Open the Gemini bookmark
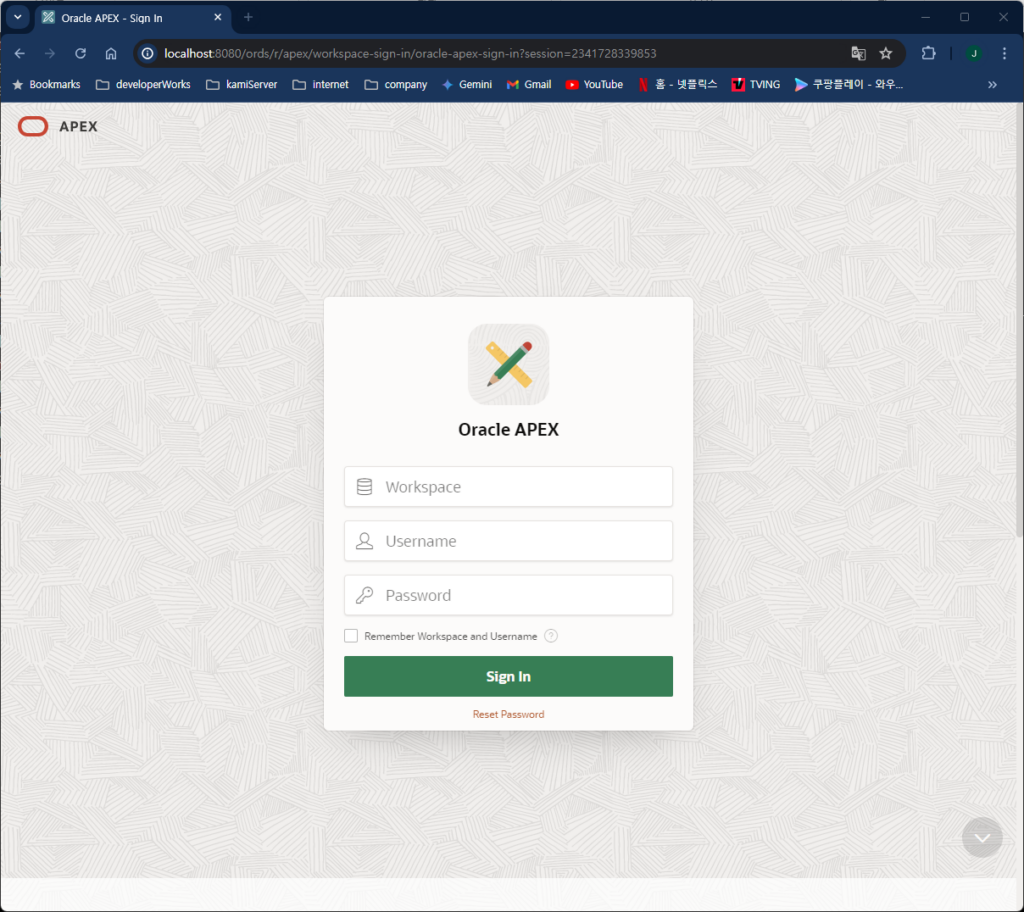 (467, 84)
